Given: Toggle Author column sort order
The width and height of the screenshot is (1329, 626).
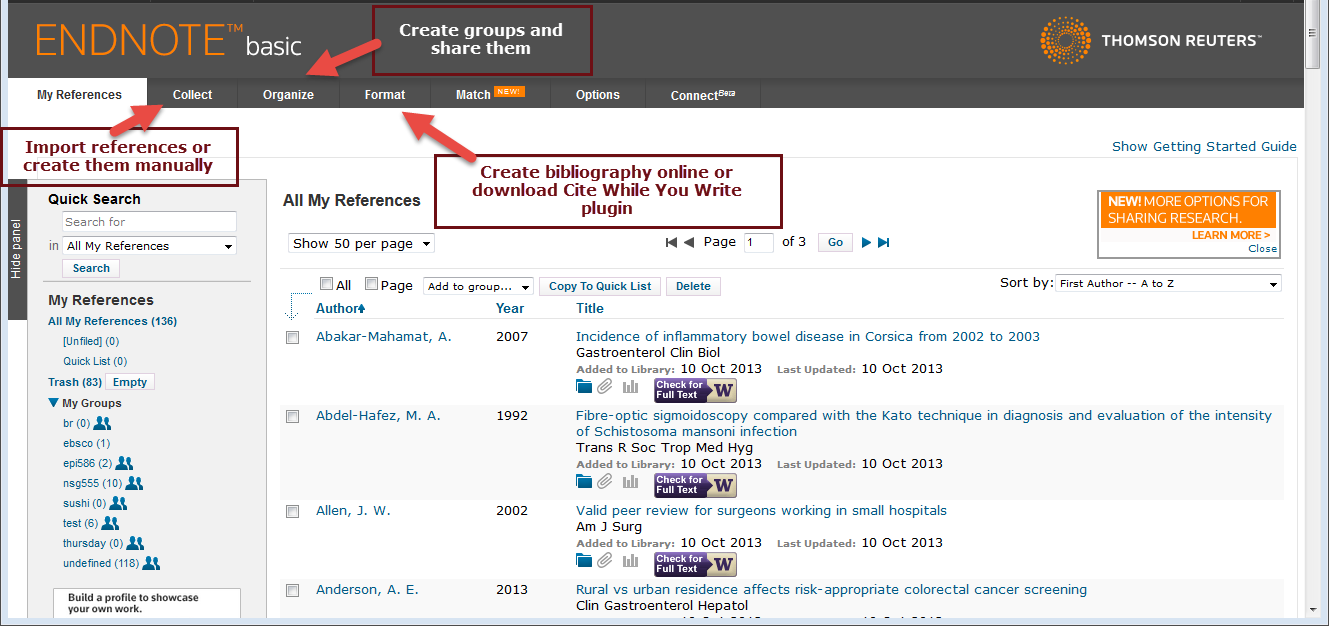Looking at the screenshot, I should [341, 308].
